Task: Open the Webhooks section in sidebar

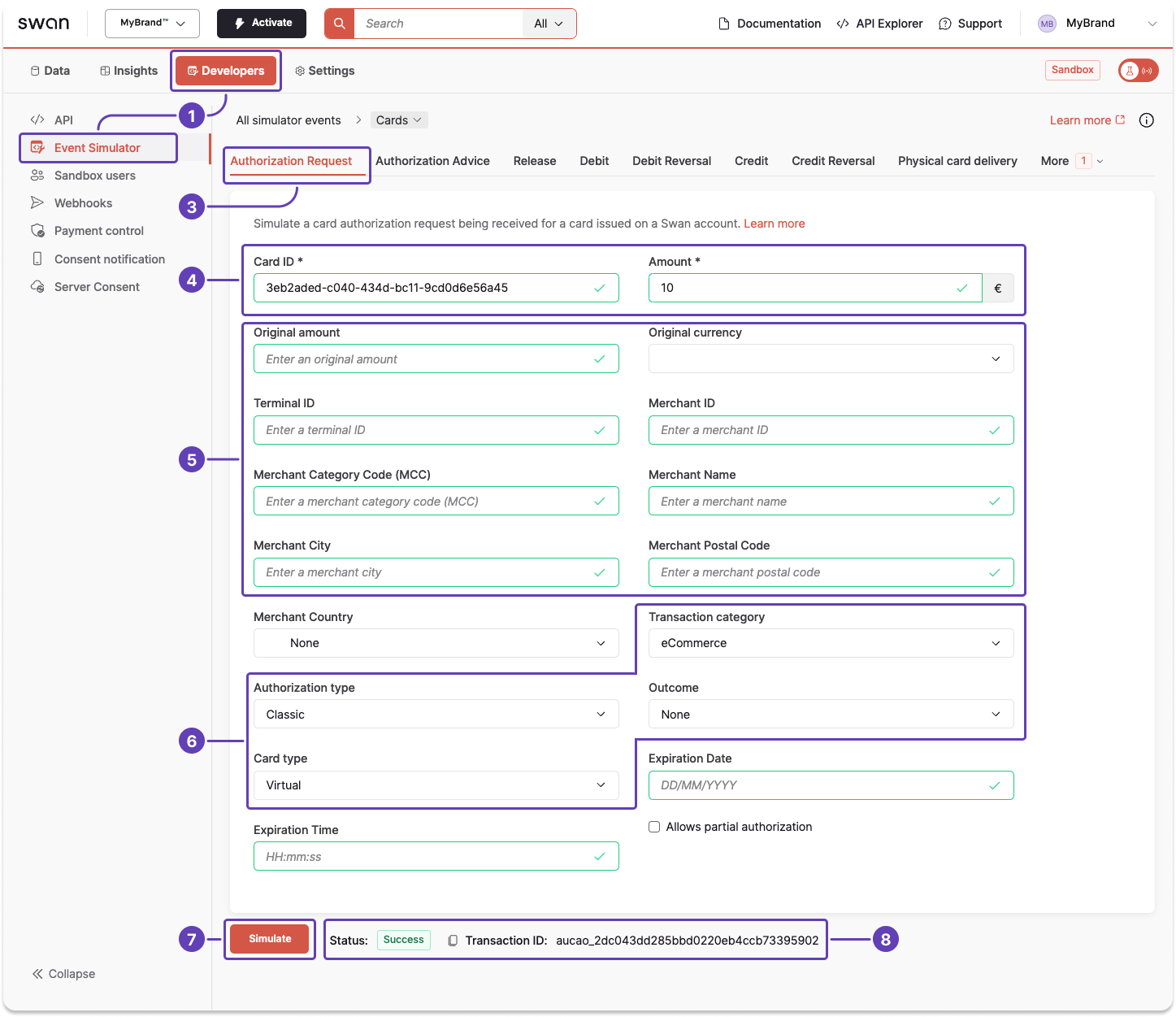Action: pos(82,202)
